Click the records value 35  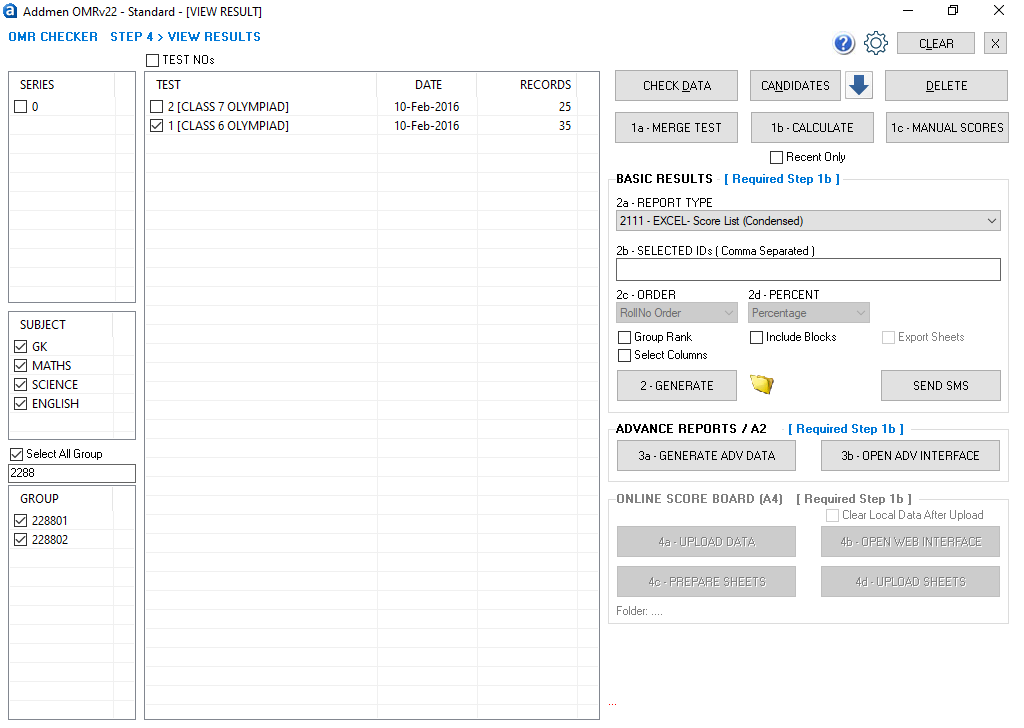(565, 125)
